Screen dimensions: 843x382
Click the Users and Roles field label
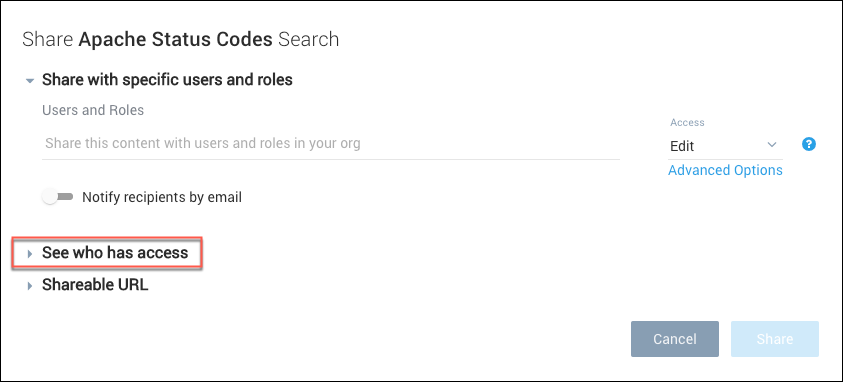[93, 110]
